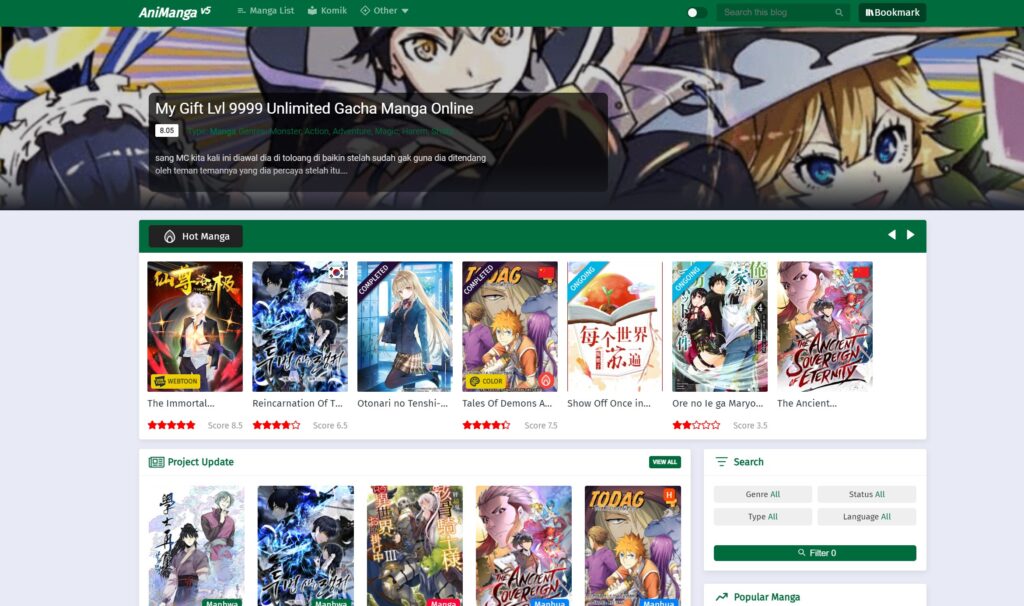This screenshot has width=1024, height=606.
Task: Click the hot flame badge on Tales Of Demons cover
Action: point(546,380)
